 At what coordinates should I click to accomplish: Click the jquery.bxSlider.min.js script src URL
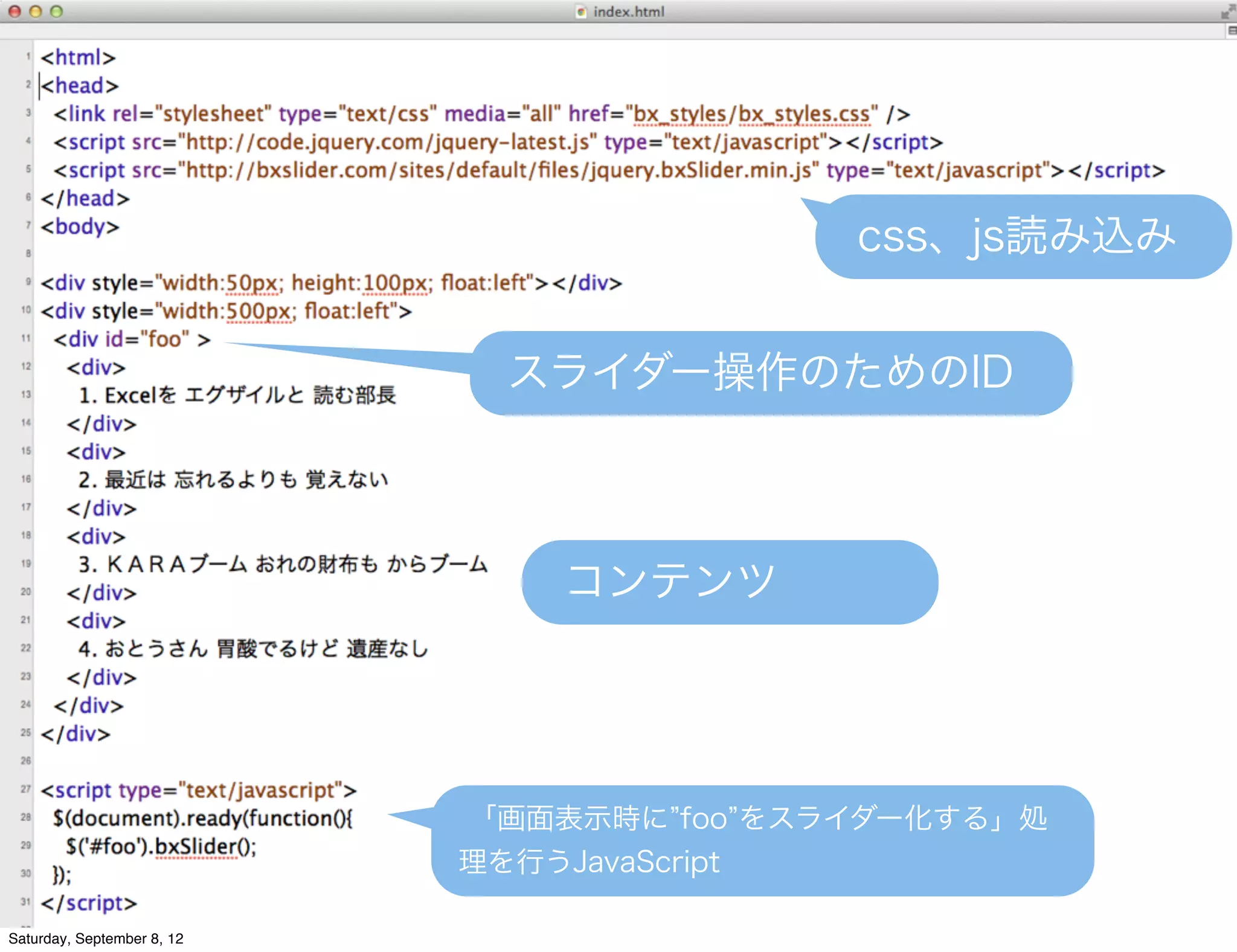(x=499, y=170)
